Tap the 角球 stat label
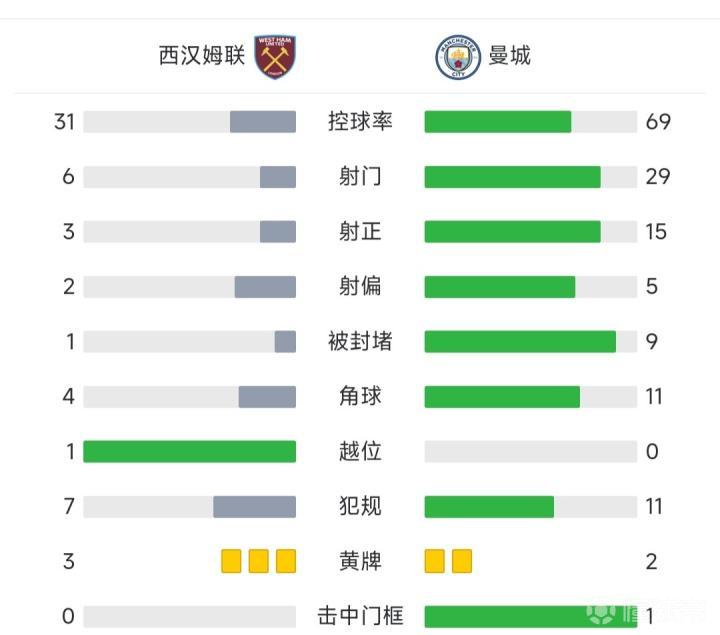 (x=360, y=397)
